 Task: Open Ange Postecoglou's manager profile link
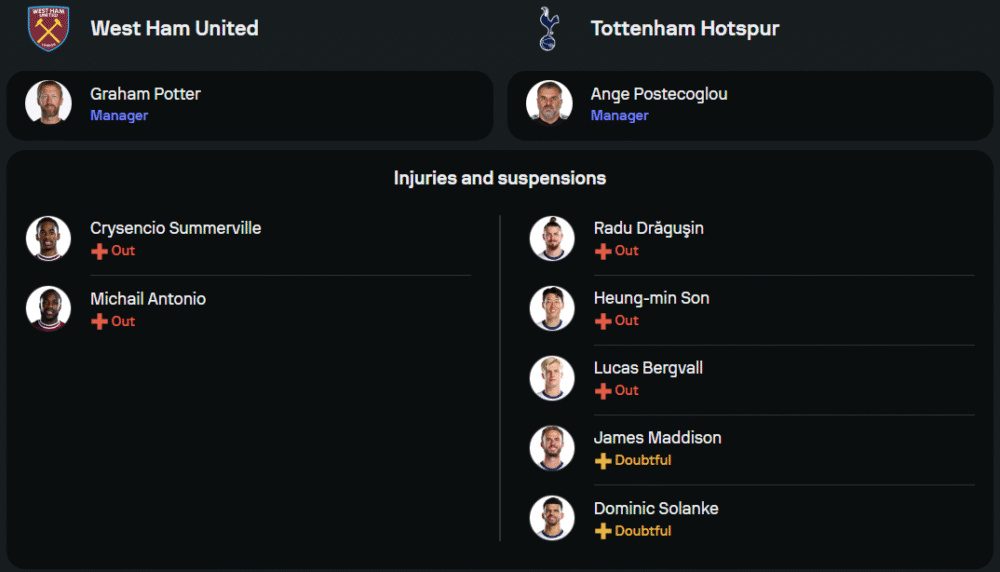tap(658, 94)
